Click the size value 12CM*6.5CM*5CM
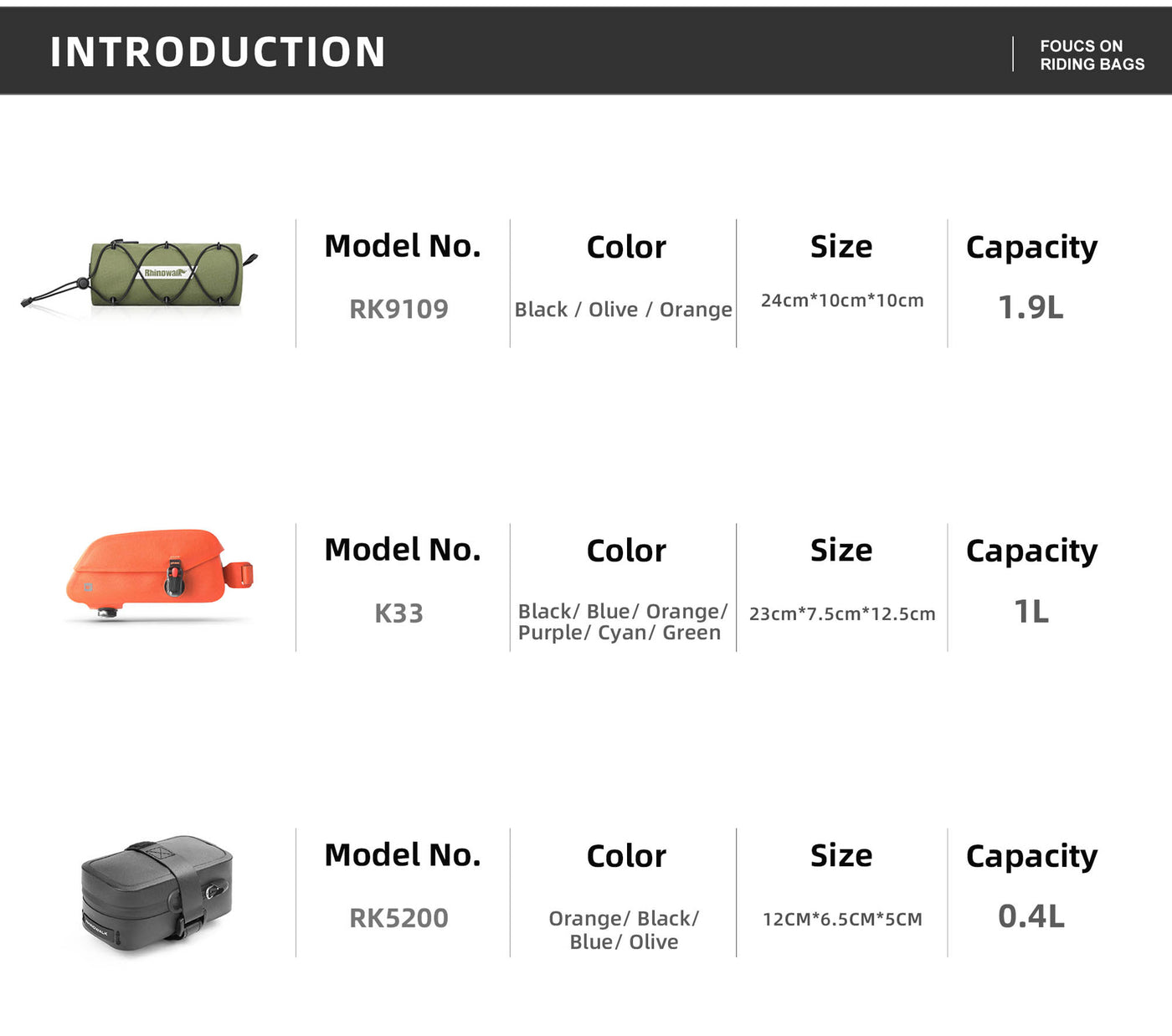The height and width of the screenshot is (1036, 1172). 842,919
